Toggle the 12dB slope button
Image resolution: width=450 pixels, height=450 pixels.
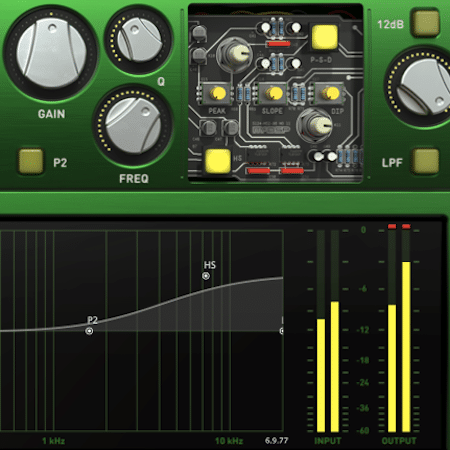[x=425, y=23]
